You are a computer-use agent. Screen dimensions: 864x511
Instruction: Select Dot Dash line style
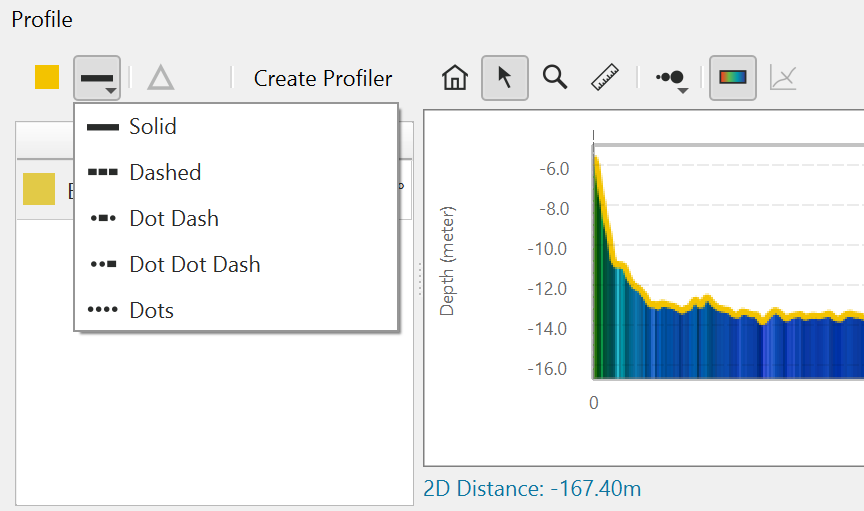pos(173,219)
